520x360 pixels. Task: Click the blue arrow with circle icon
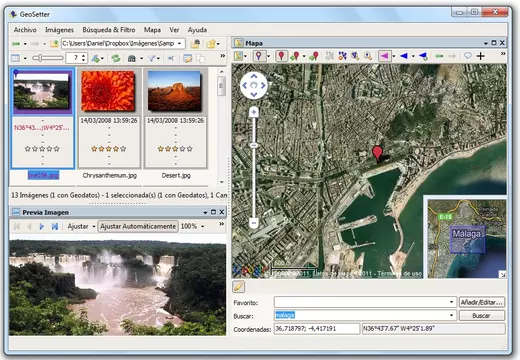423,56
